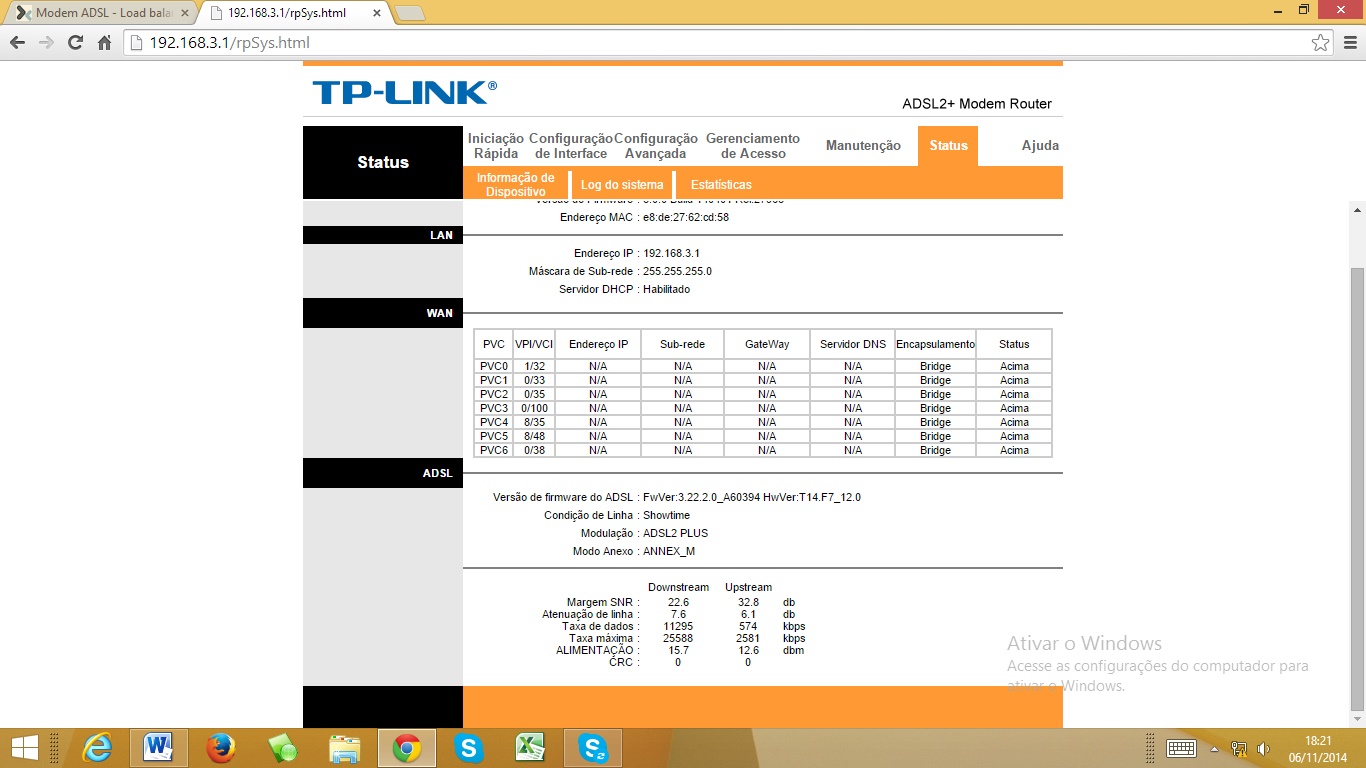
Task: Click the browser forward arrow
Action: coord(46,43)
